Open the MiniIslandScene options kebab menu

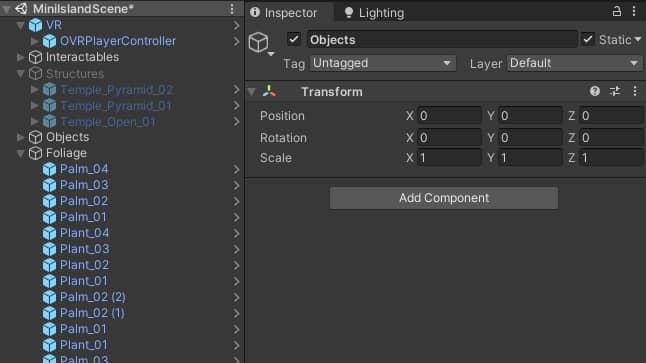click(x=232, y=9)
